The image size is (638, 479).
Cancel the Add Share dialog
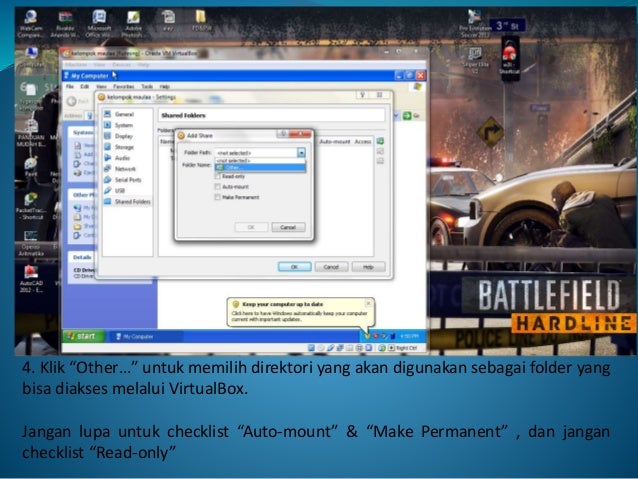(x=288, y=227)
